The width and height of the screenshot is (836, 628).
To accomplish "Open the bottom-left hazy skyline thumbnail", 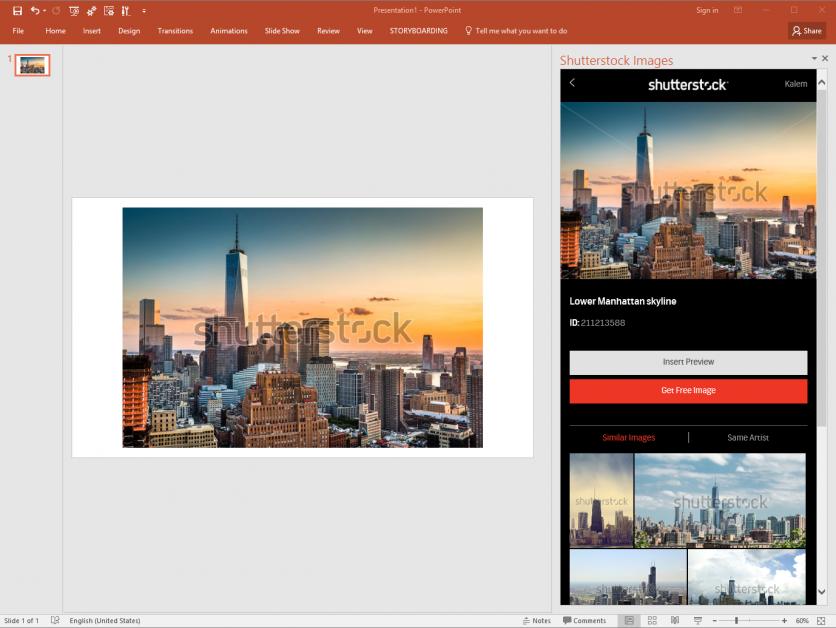I will [x=628, y=577].
